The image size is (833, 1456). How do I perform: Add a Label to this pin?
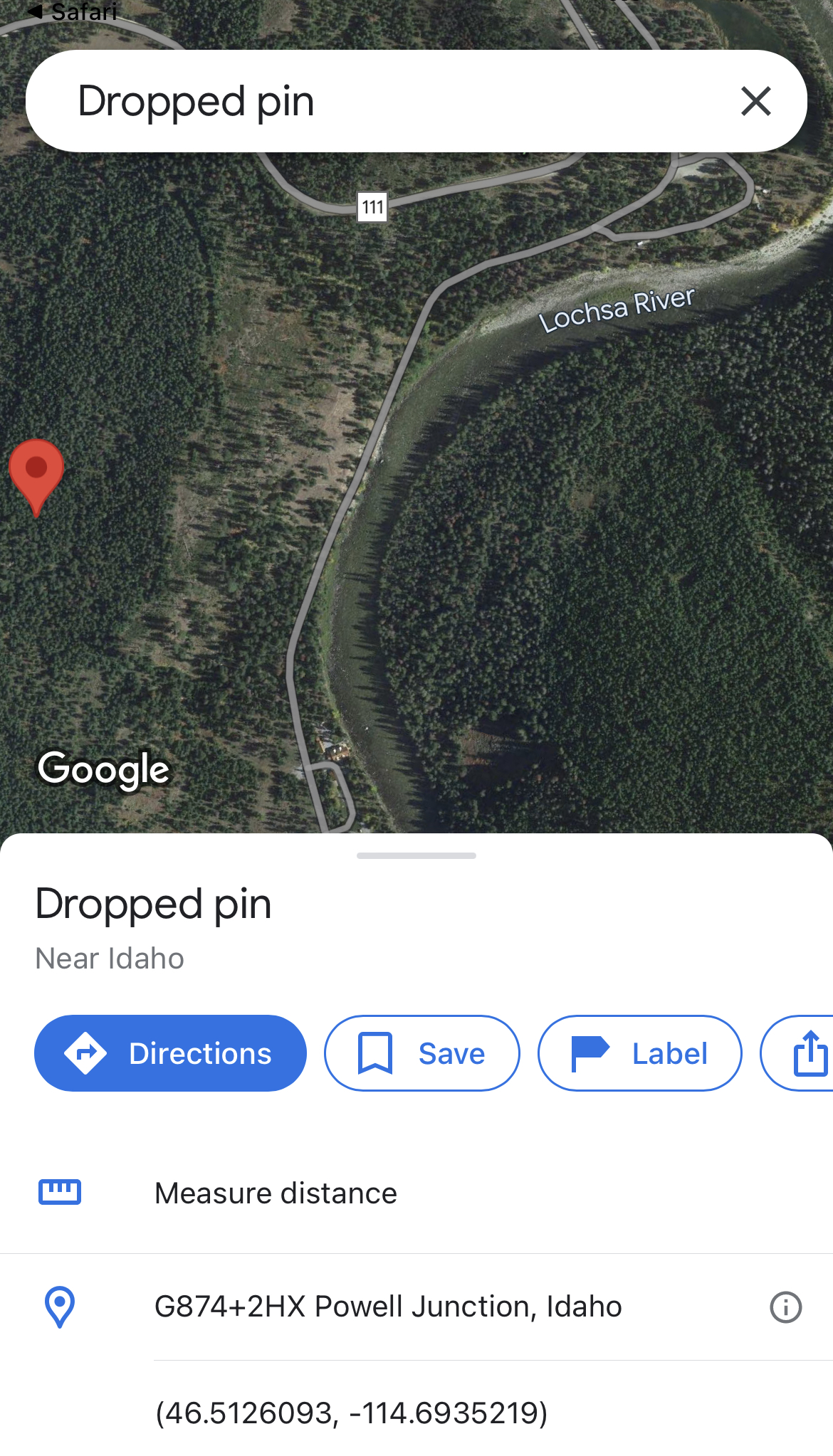(640, 1053)
